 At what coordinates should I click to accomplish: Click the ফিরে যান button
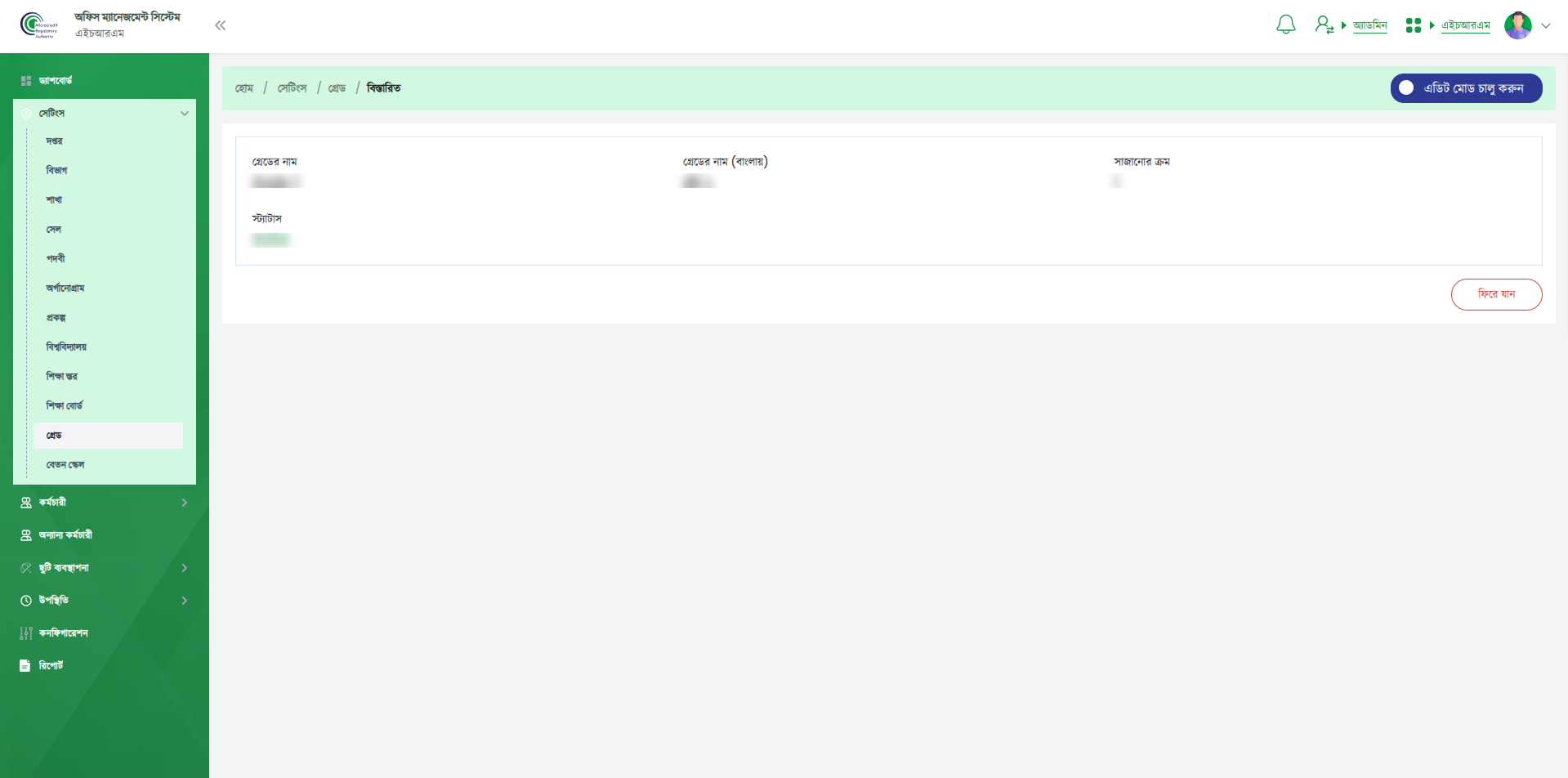(1495, 294)
